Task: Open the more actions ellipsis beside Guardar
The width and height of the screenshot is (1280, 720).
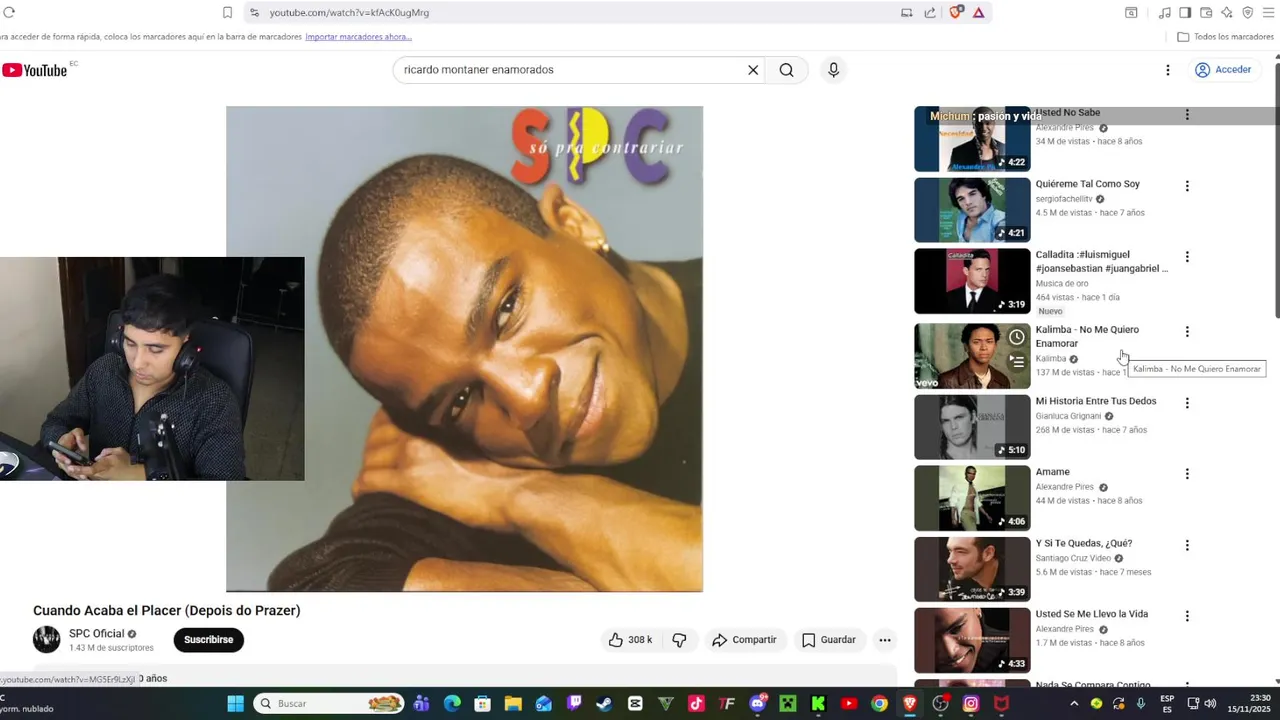Action: click(x=885, y=640)
